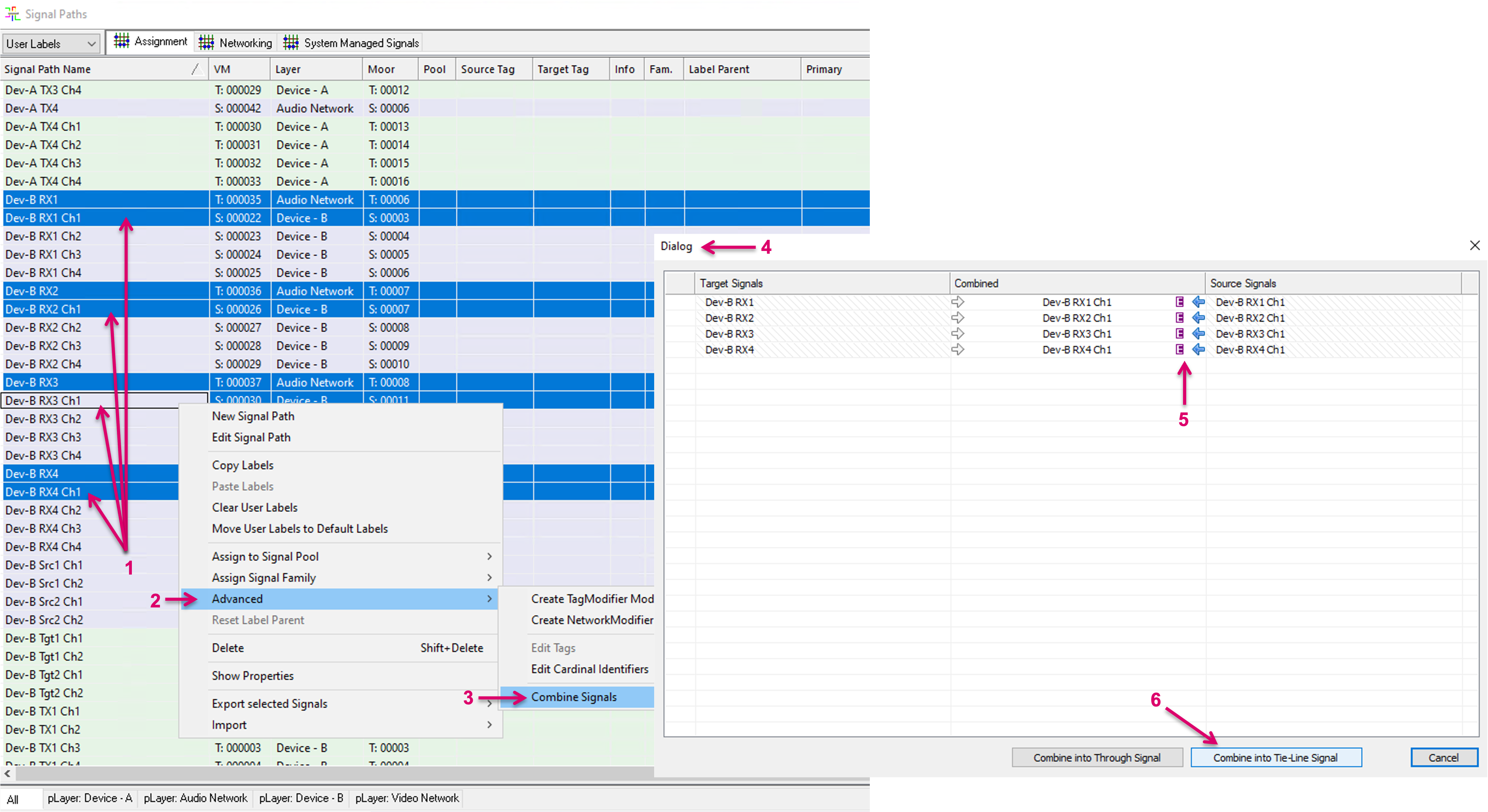The width and height of the screenshot is (1488, 812).
Task: Expand the Import submenu arrow
Action: click(489, 725)
